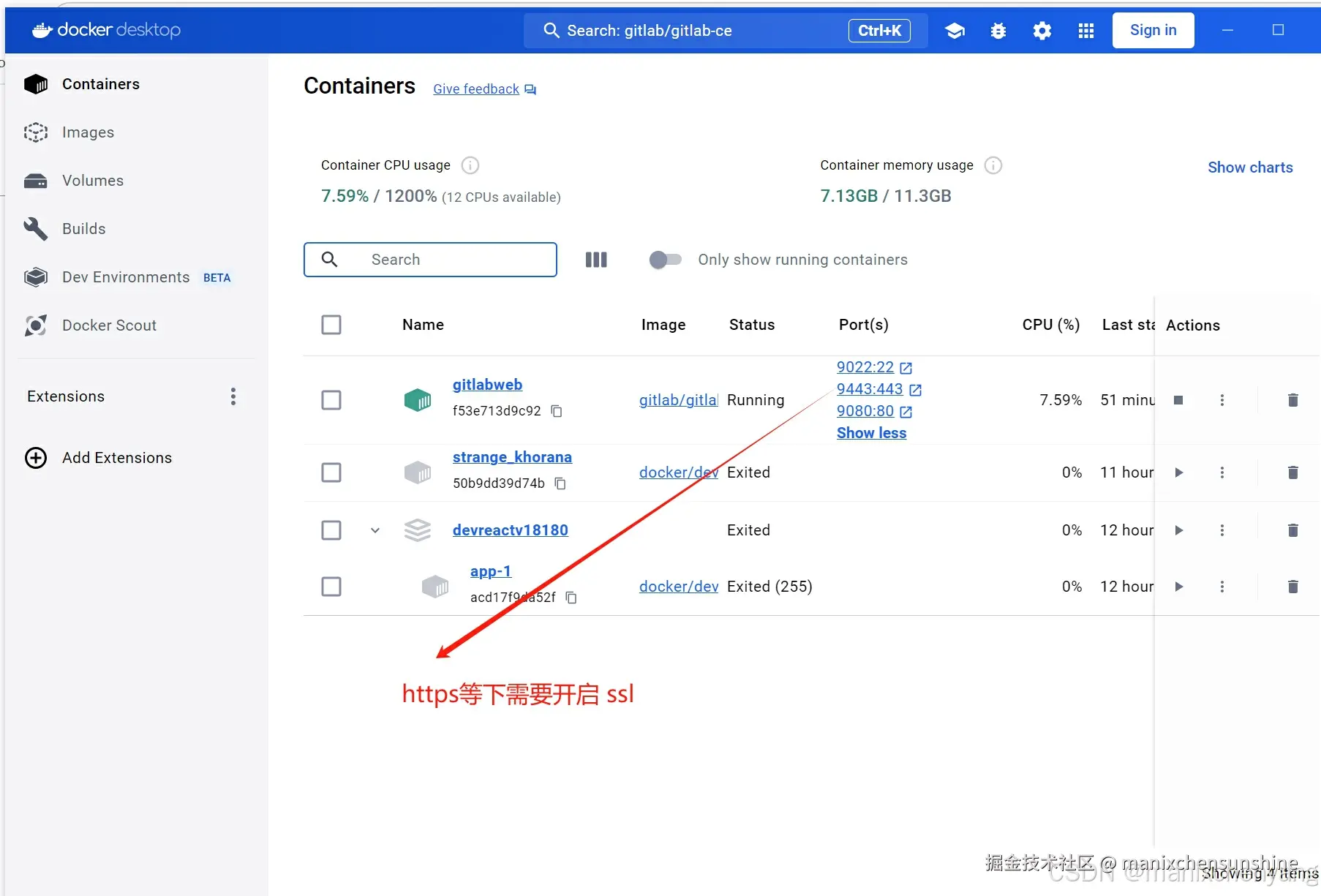
Task: Open more actions menu for app-1
Action: click(x=1222, y=587)
